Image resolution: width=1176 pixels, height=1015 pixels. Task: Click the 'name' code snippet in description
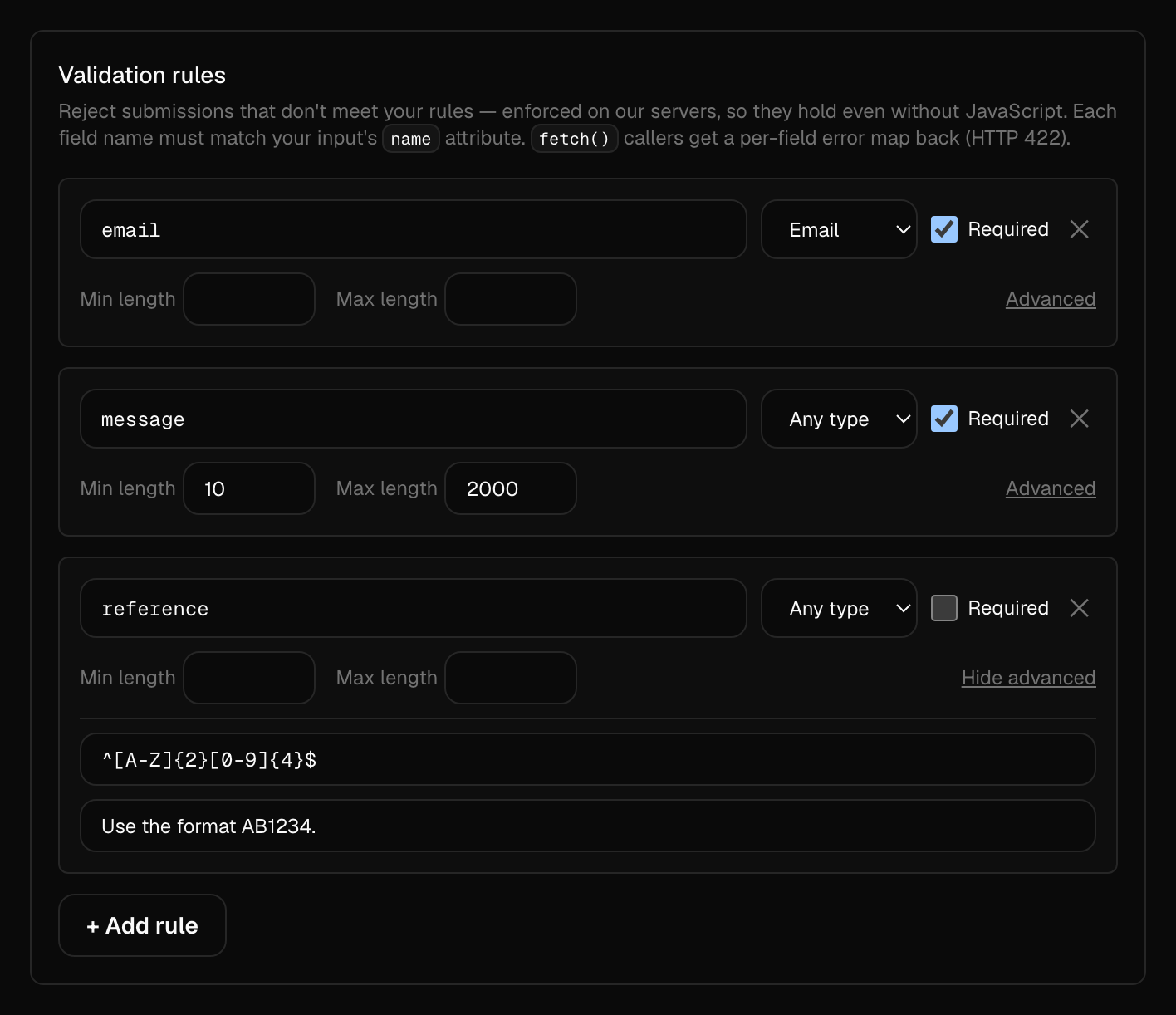click(411, 139)
